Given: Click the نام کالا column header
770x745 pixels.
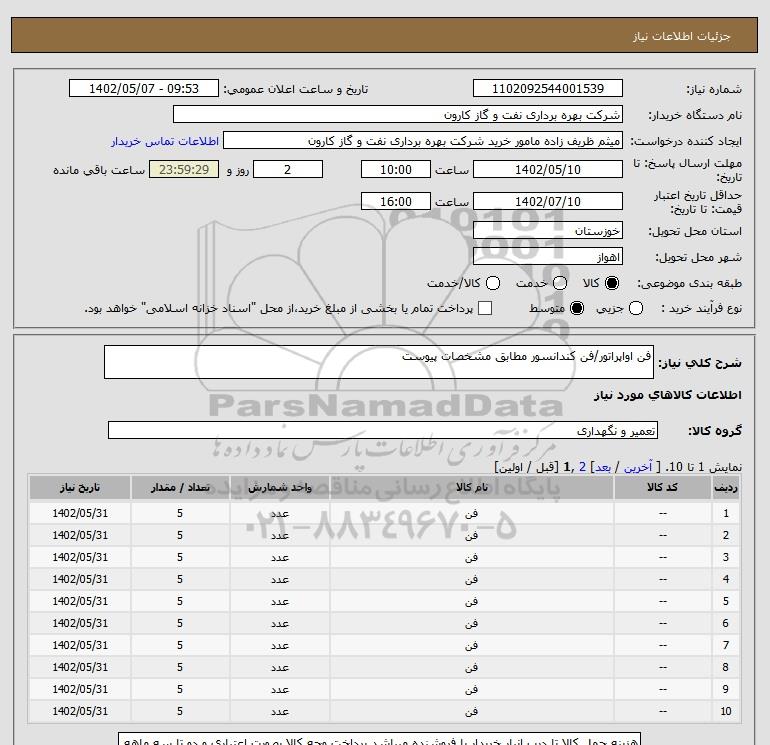Looking at the screenshot, I should [x=472, y=487].
